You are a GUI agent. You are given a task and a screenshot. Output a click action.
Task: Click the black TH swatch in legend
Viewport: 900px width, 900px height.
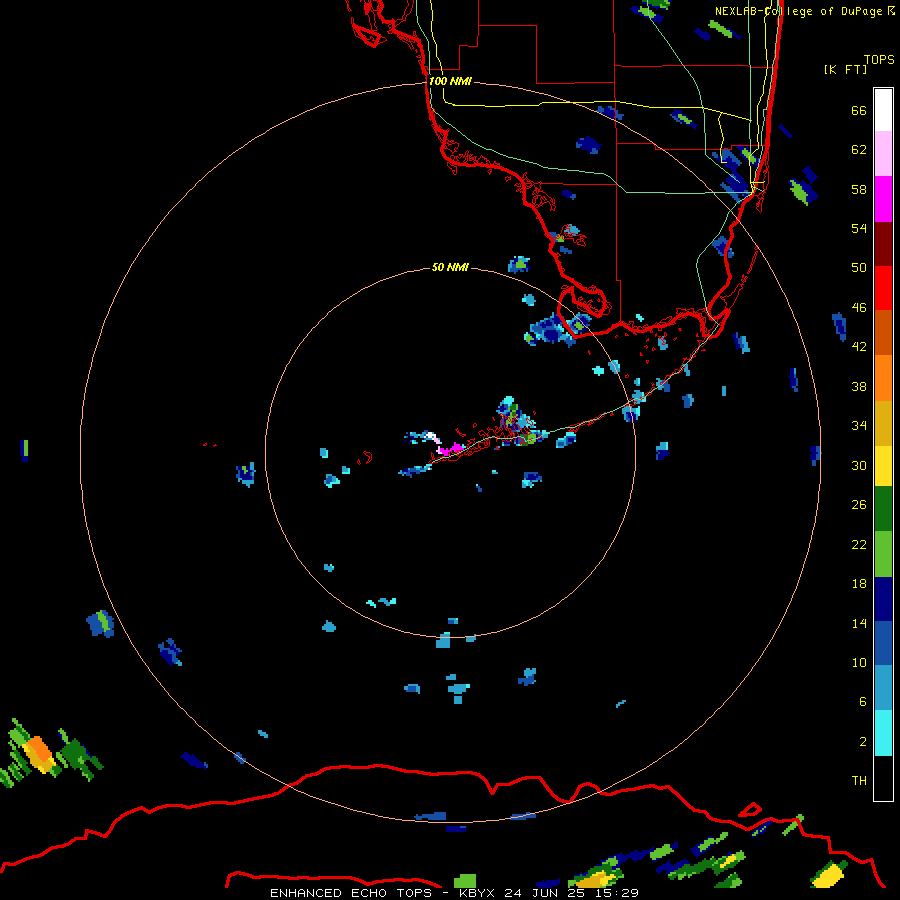point(883,778)
